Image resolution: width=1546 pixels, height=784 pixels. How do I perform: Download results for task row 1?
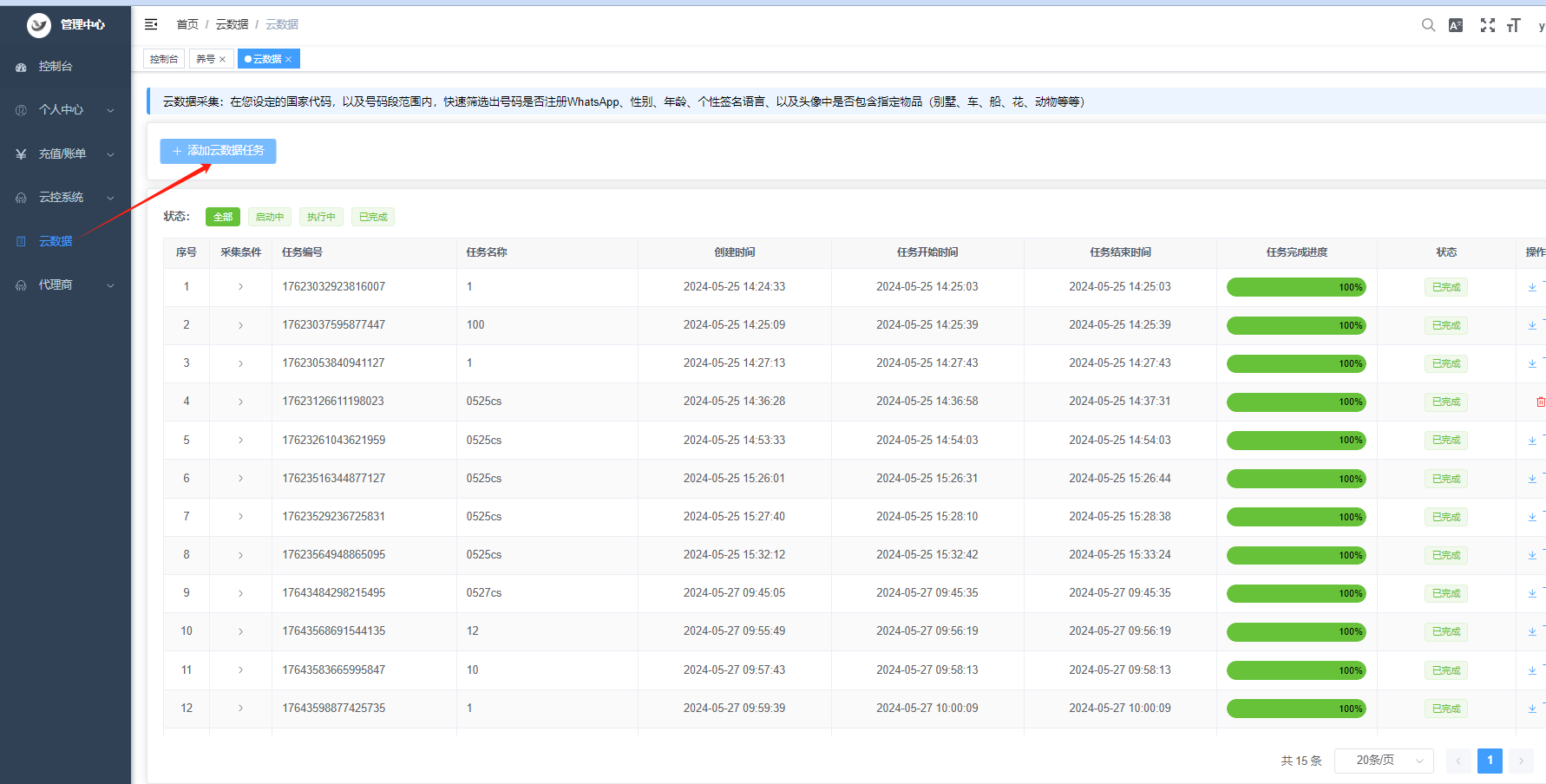tap(1532, 287)
